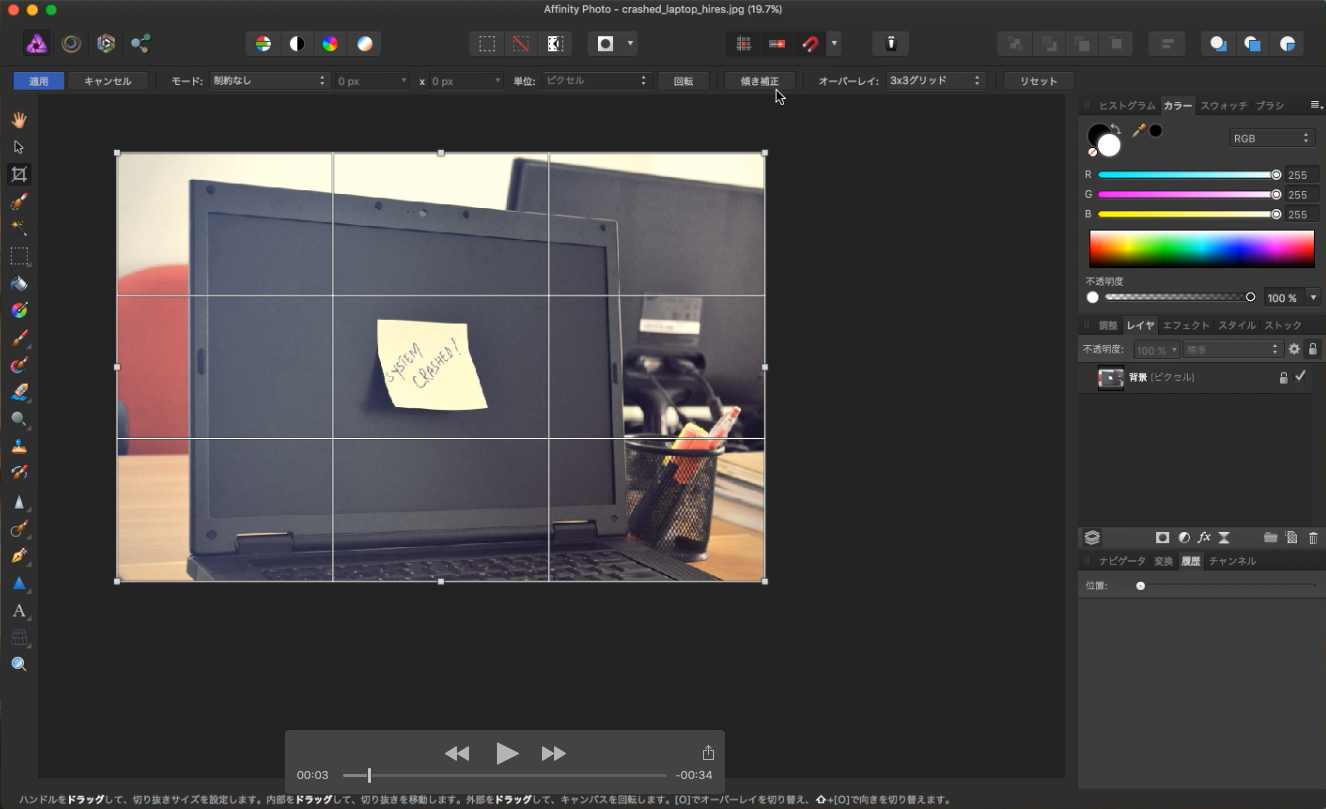Click the rainbow color spectrum bar
This screenshot has height=809, width=1326.
coord(1201,249)
